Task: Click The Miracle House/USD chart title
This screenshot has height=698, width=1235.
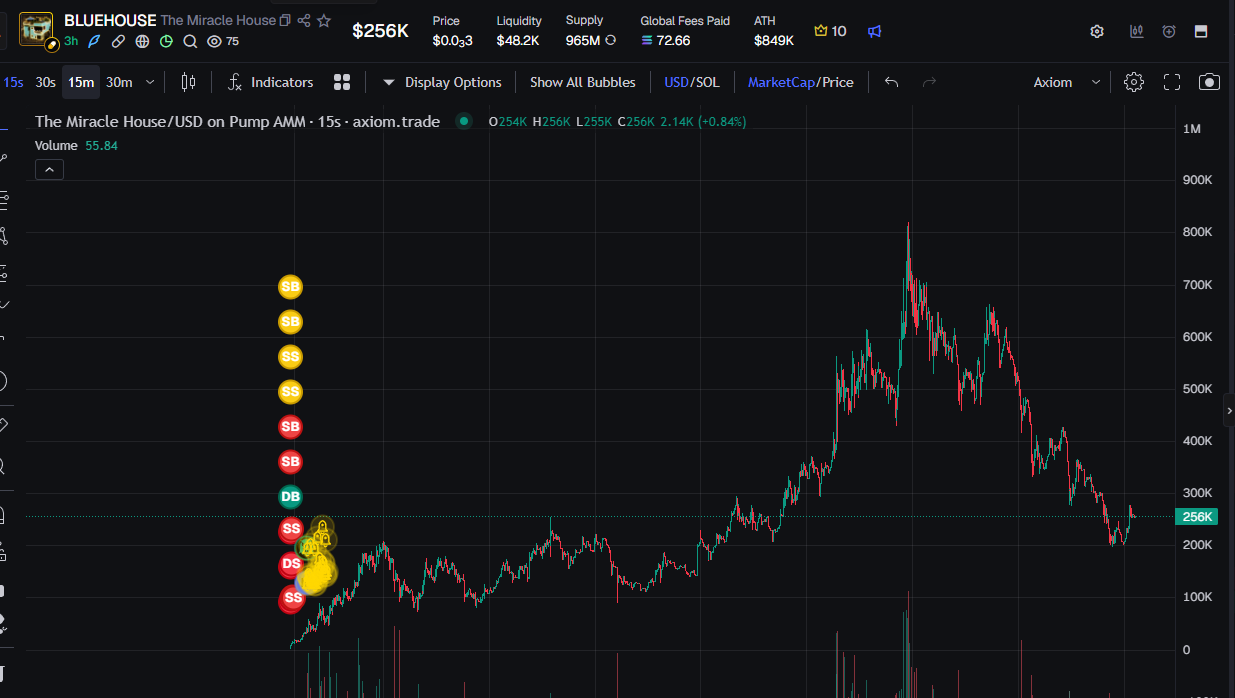Action: click(x=237, y=121)
